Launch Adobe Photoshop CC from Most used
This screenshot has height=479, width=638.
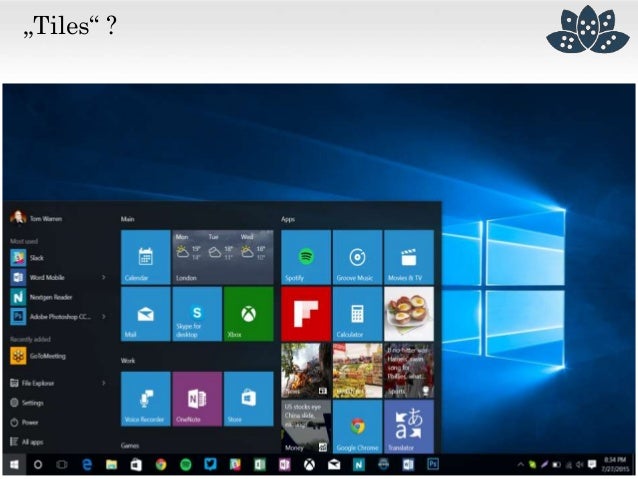[51, 317]
